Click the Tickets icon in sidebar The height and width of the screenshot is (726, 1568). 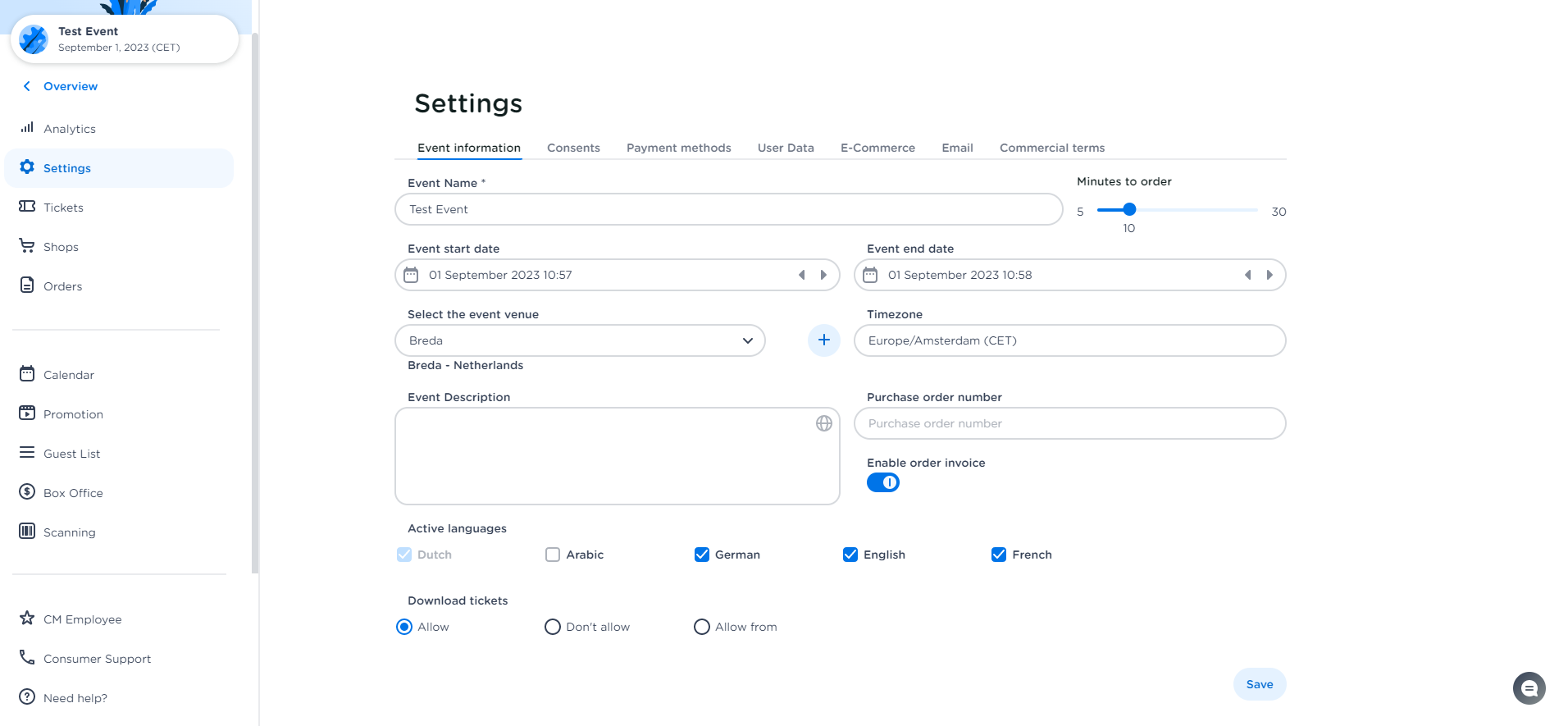coord(27,207)
